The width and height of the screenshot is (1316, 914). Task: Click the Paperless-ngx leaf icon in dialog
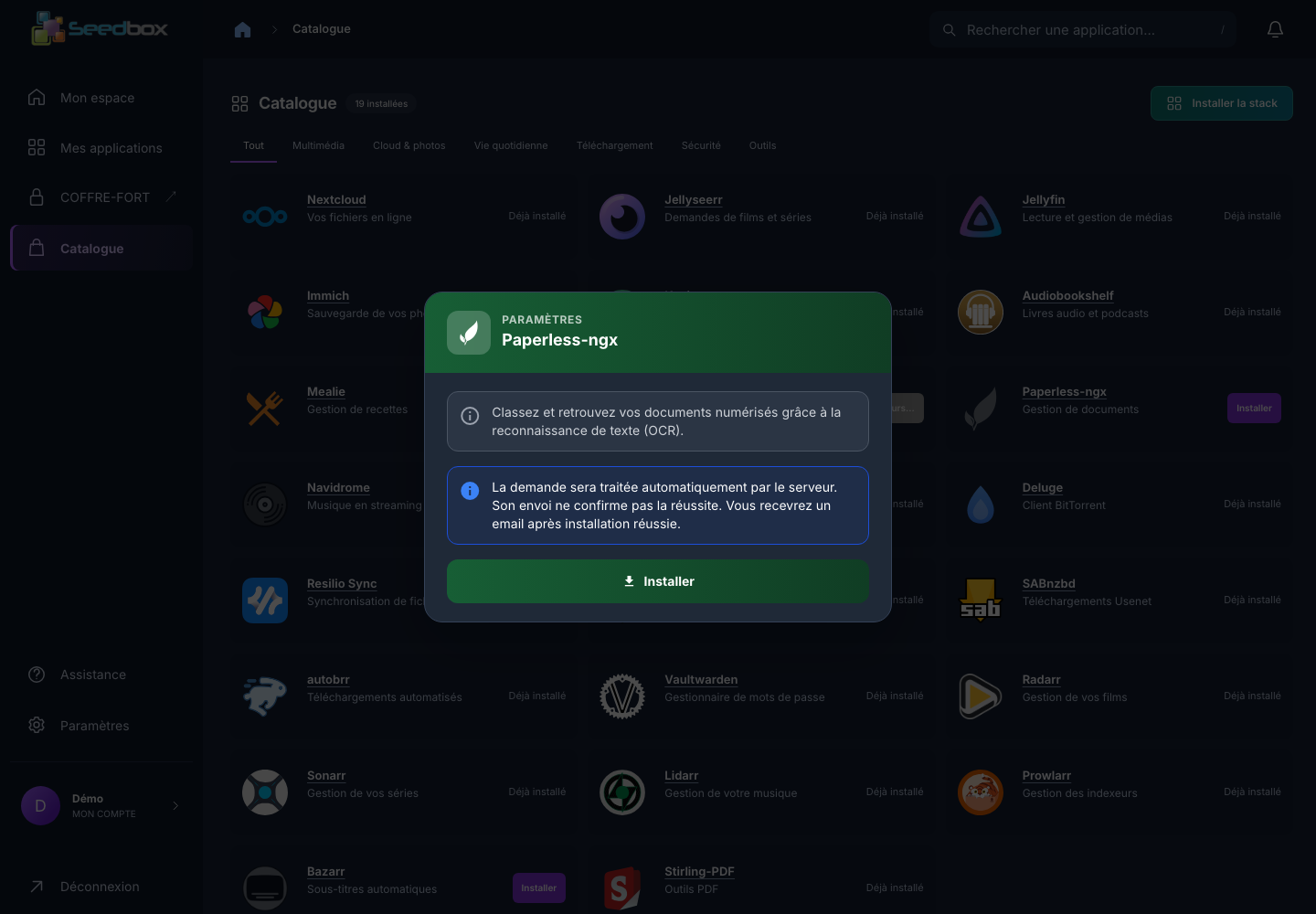point(469,333)
